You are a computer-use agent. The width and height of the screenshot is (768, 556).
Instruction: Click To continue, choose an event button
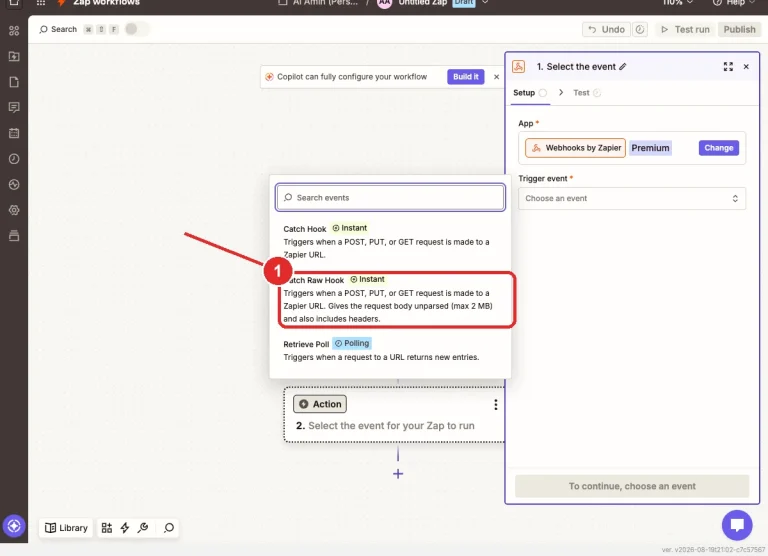pos(632,486)
